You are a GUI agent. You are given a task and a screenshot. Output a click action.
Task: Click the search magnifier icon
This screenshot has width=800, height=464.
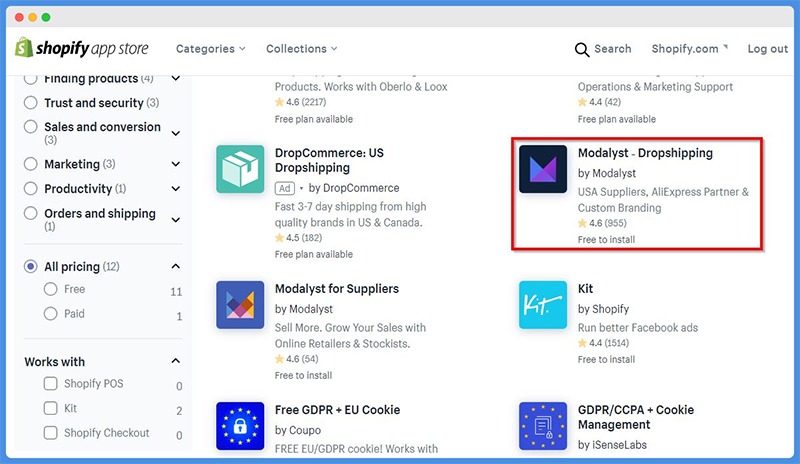tap(582, 50)
